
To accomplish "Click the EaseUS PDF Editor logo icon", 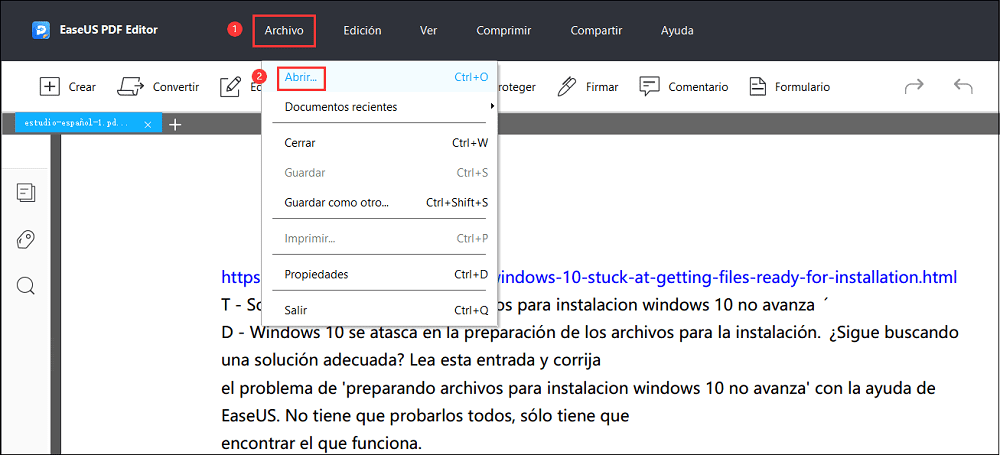I will coord(41,30).
